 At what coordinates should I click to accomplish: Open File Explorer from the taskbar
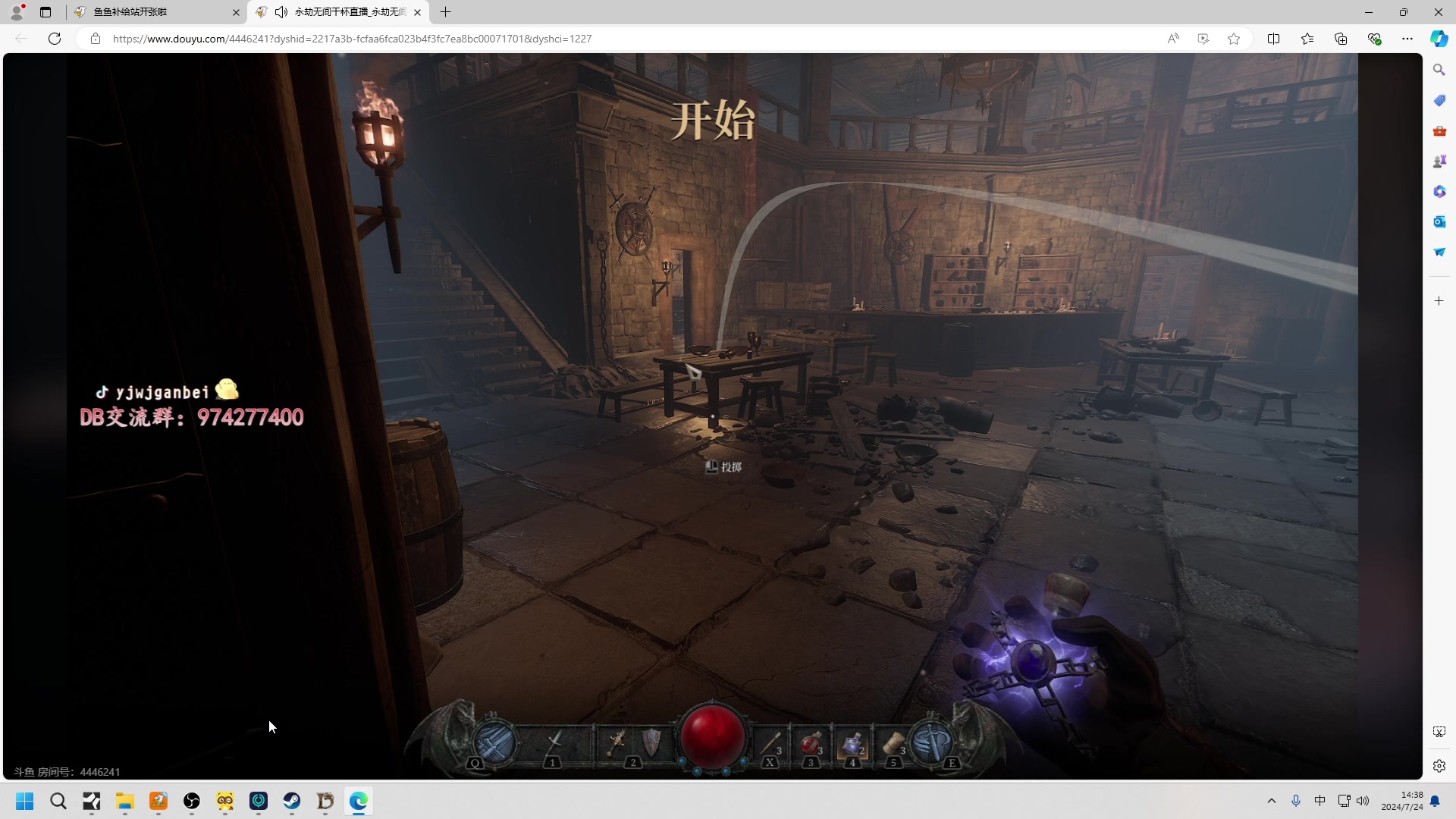(125, 802)
